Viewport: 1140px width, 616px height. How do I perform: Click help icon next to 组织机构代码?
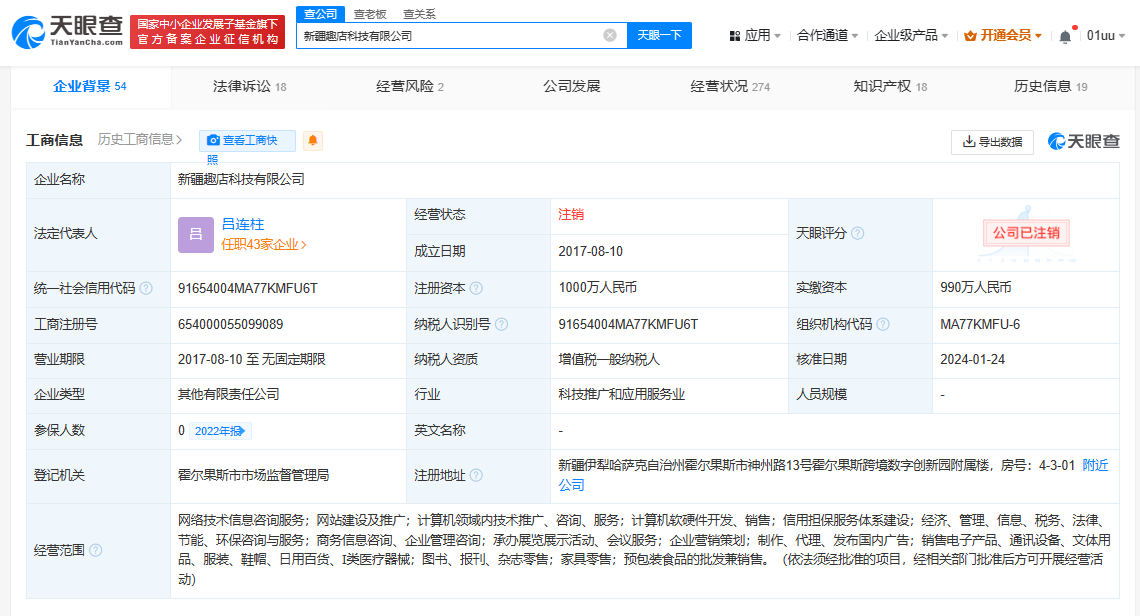tap(883, 325)
